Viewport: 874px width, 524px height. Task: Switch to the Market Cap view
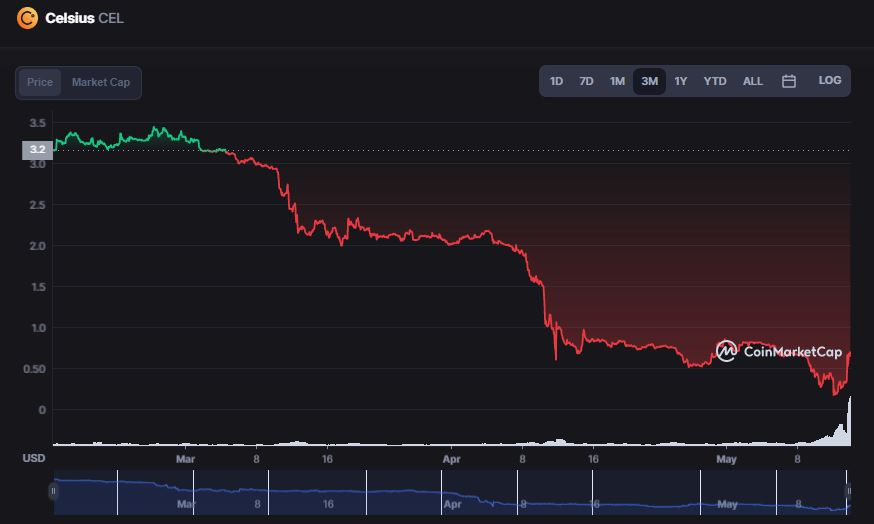click(x=101, y=83)
